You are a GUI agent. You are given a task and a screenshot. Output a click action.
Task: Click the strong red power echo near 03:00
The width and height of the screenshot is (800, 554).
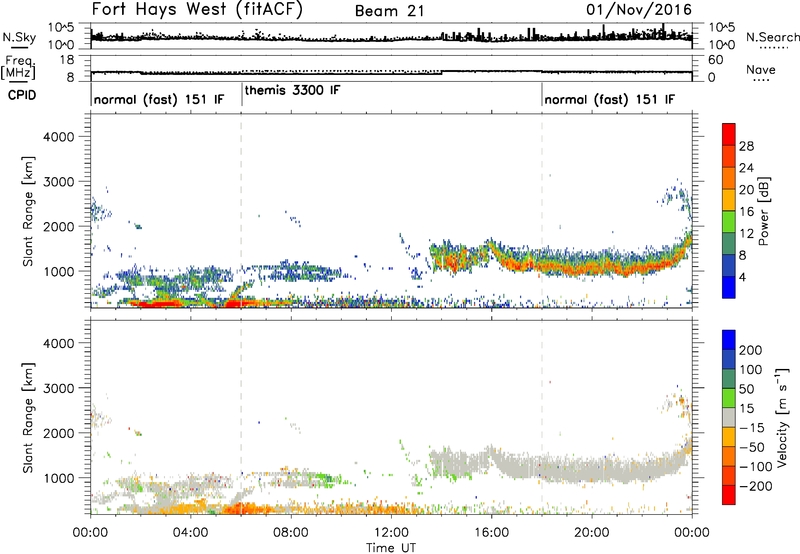pyautogui.click(x=158, y=304)
